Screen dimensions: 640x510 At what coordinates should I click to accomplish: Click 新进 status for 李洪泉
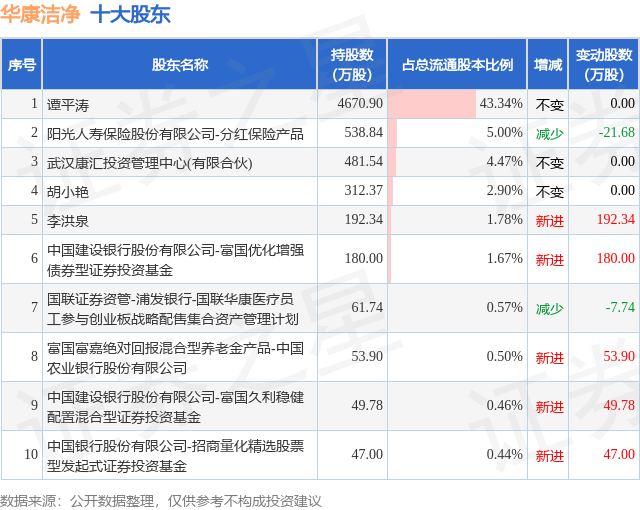pos(549,221)
